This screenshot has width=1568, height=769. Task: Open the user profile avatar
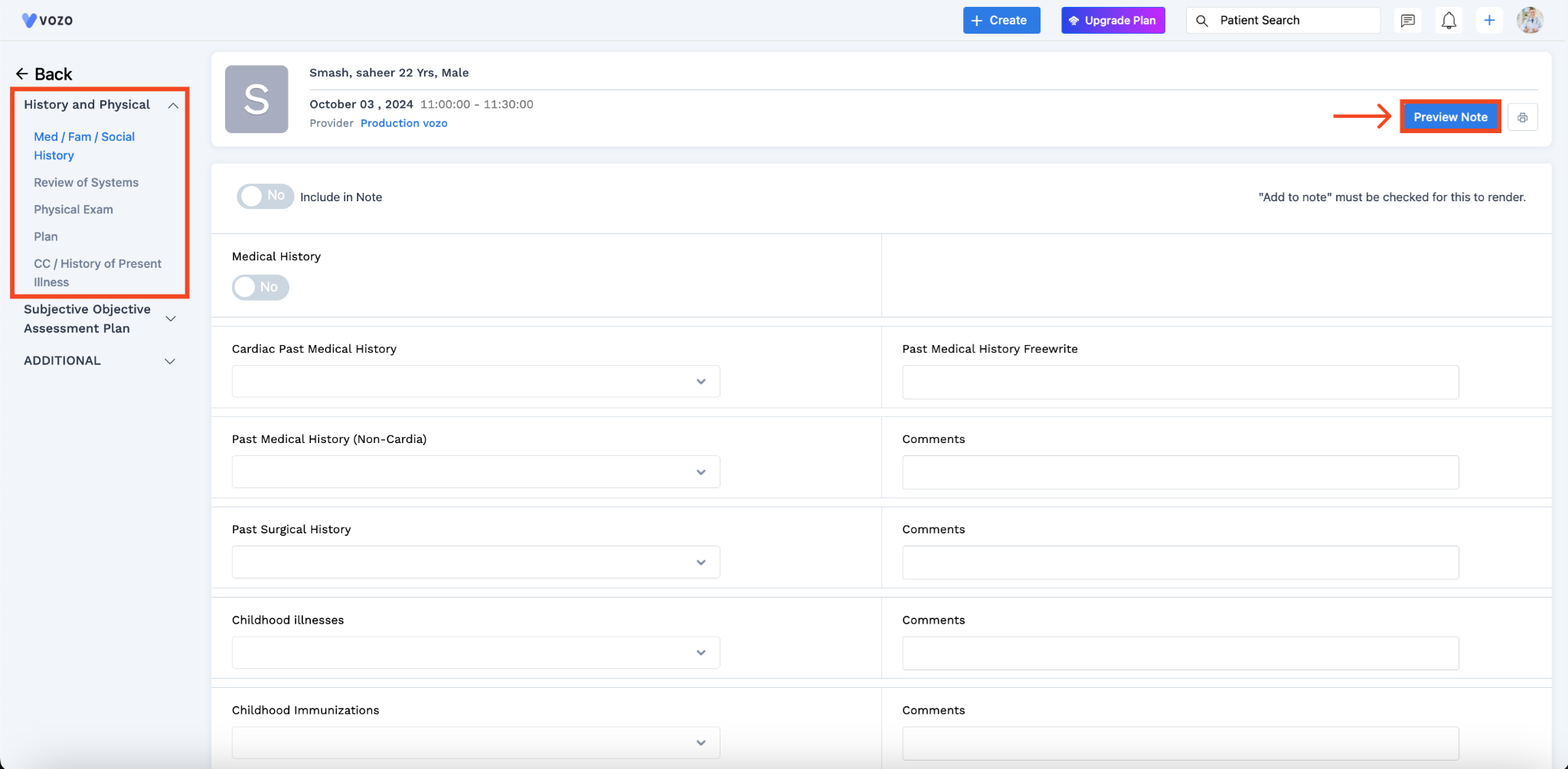1530,21
